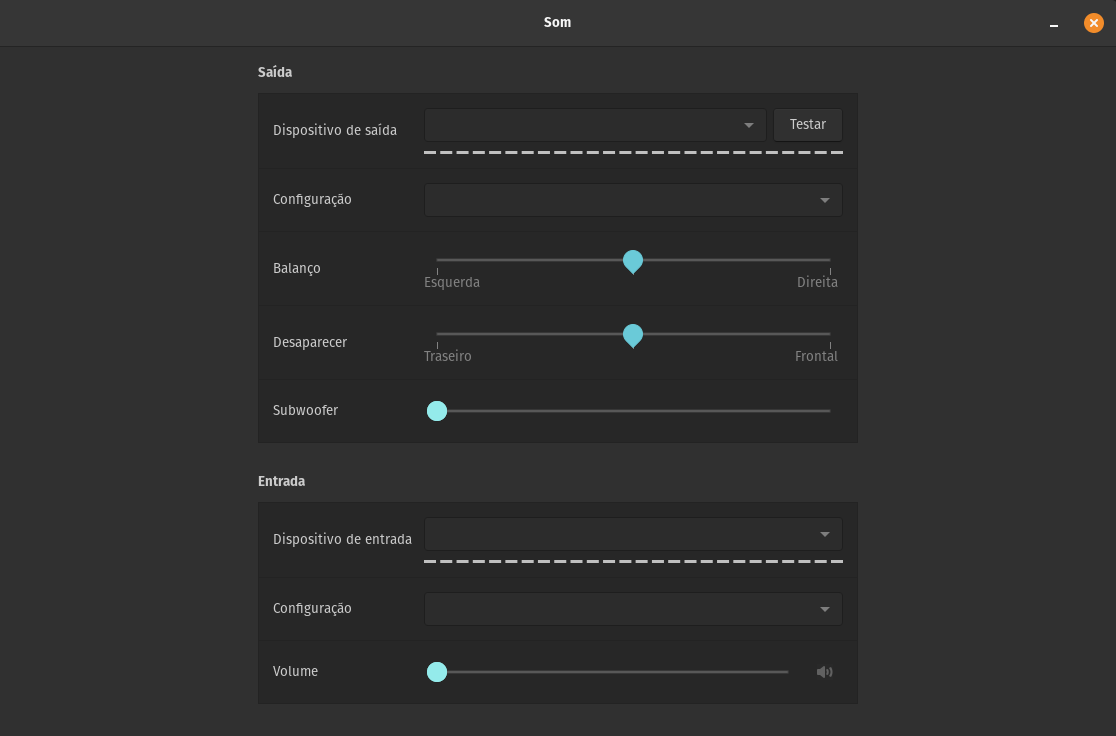Open the Dispositivo de saída dropdown
The height and width of the screenshot is (736, 1116).
click(595, 125)
